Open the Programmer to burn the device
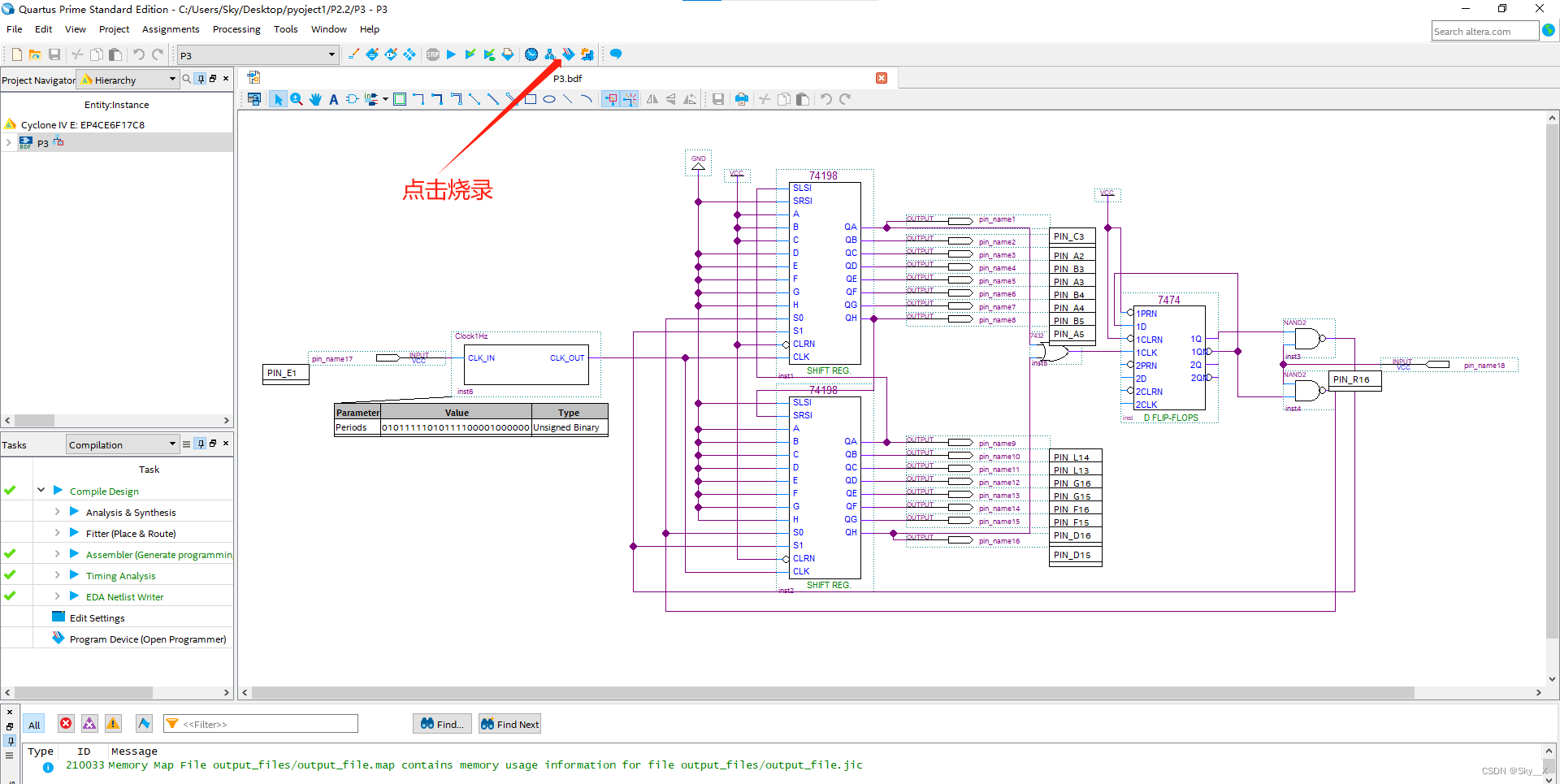 pos(568,54)
